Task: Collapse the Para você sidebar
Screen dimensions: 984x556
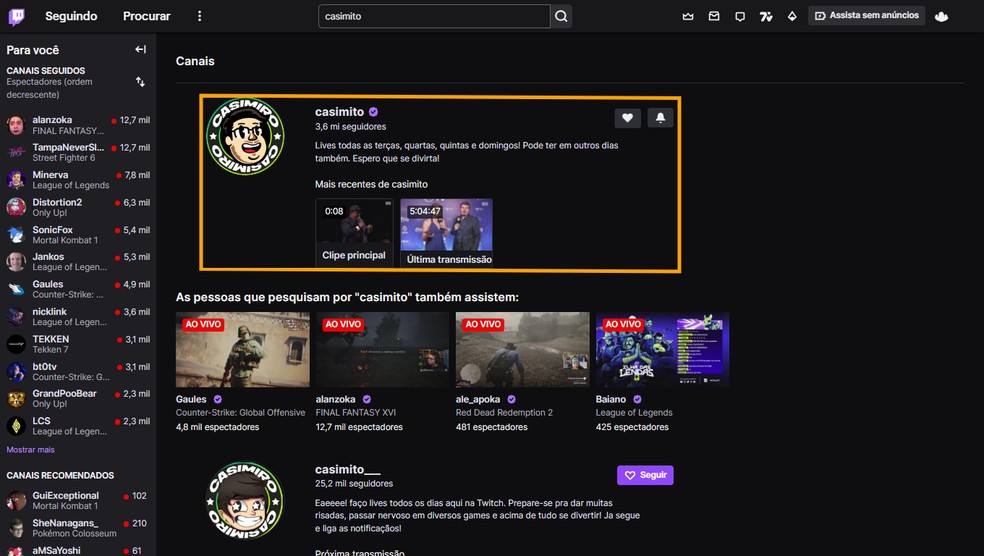Action: 141,50
